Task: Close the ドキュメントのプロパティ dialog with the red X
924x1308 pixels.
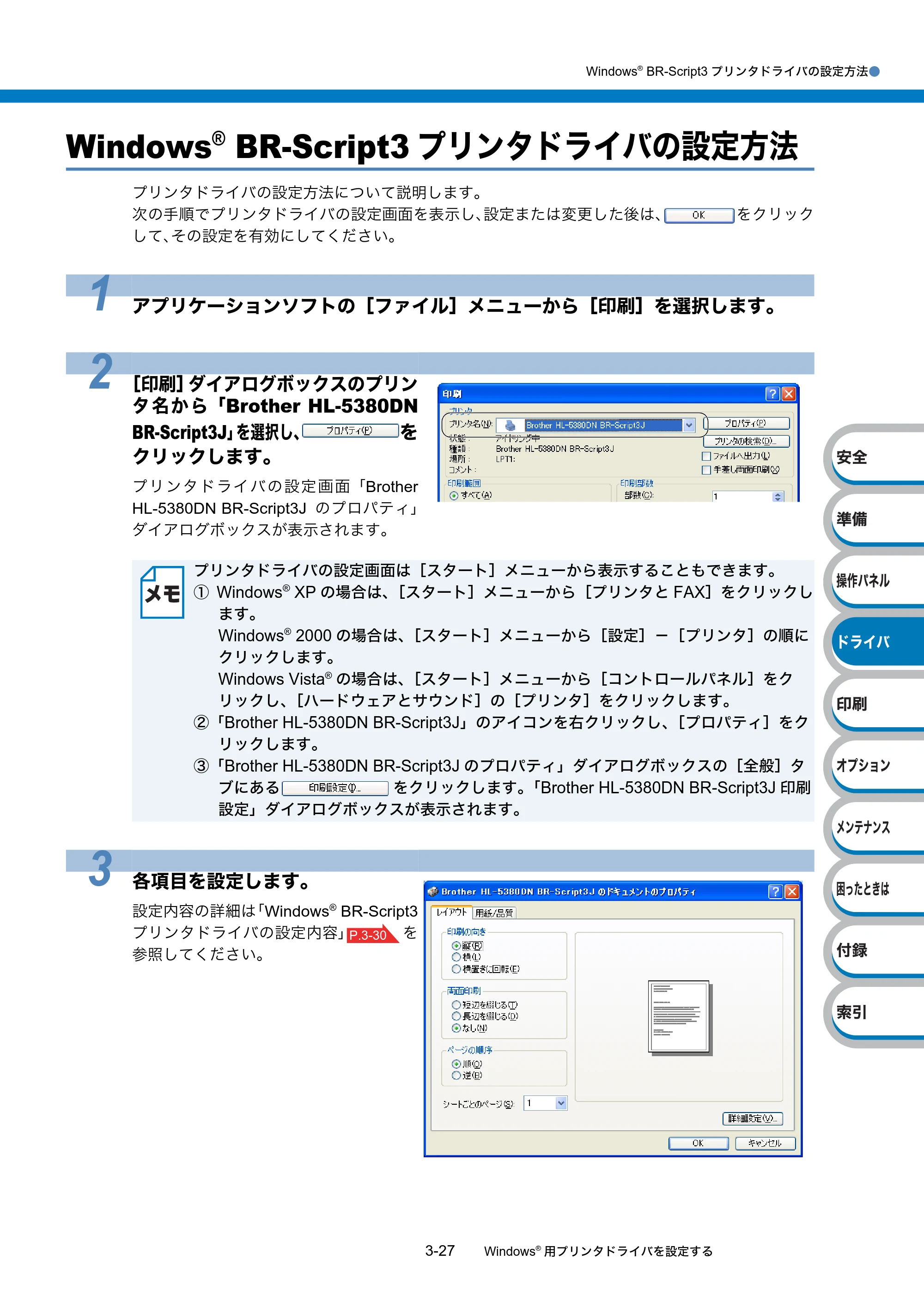Action: pyautogui.click(x=792, y=892)
